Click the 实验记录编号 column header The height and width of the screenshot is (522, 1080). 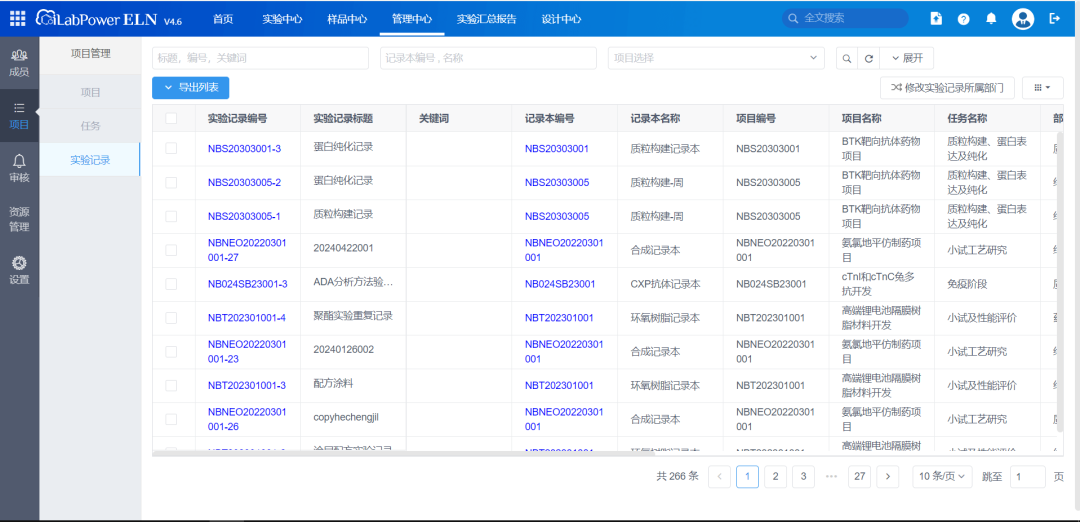click(x=237, y=118)
